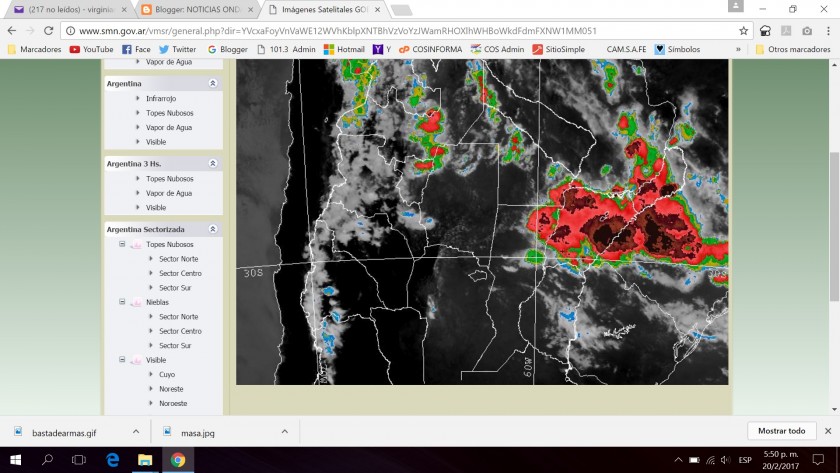This screenshot has height=473, width=840.
Task: Collapse the Topes Nubosos tree node
Action: click(x=122, y=244)
